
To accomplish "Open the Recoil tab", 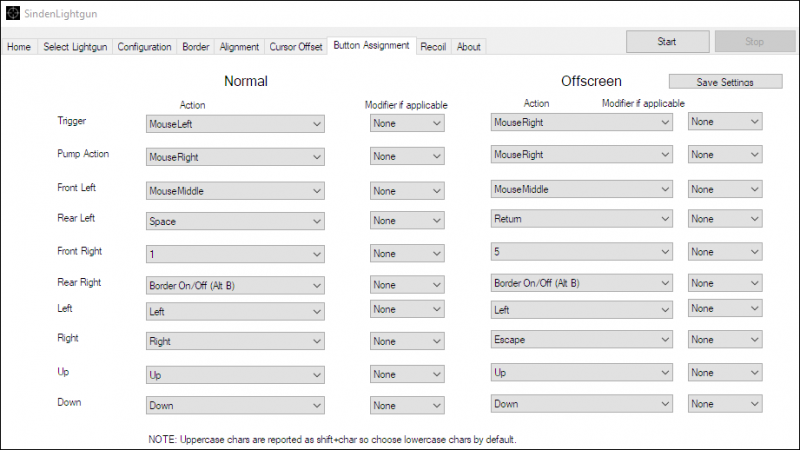I will 433,47.
